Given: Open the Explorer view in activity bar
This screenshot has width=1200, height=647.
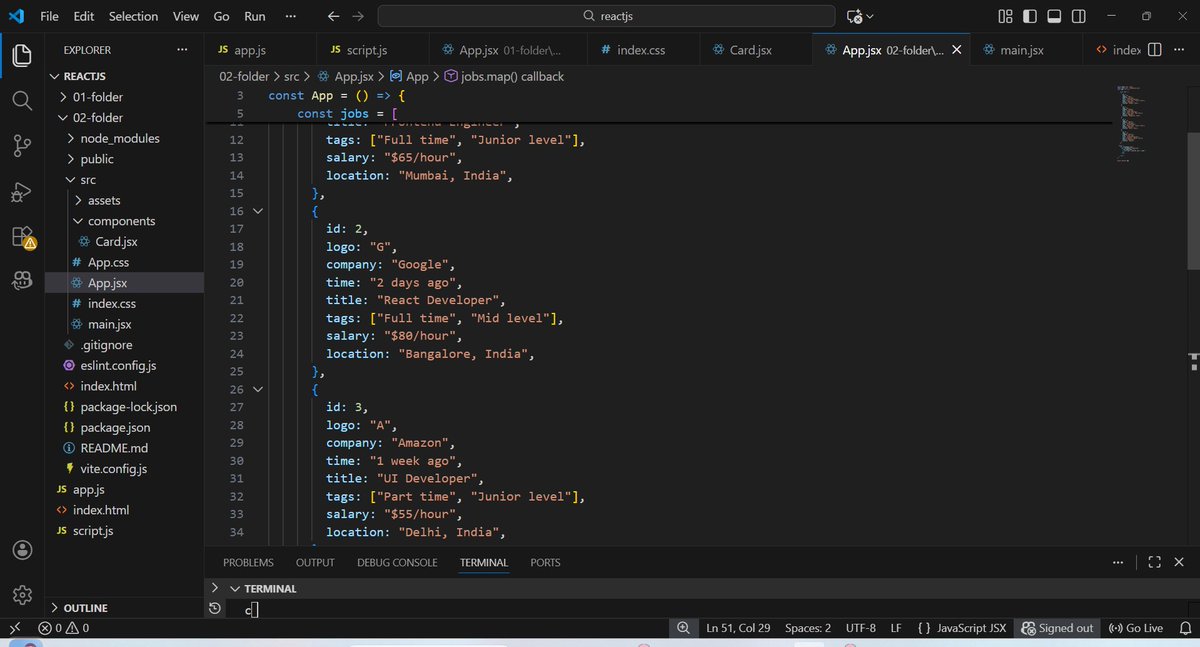Looking at the screenshot, I should coord(22,55).
